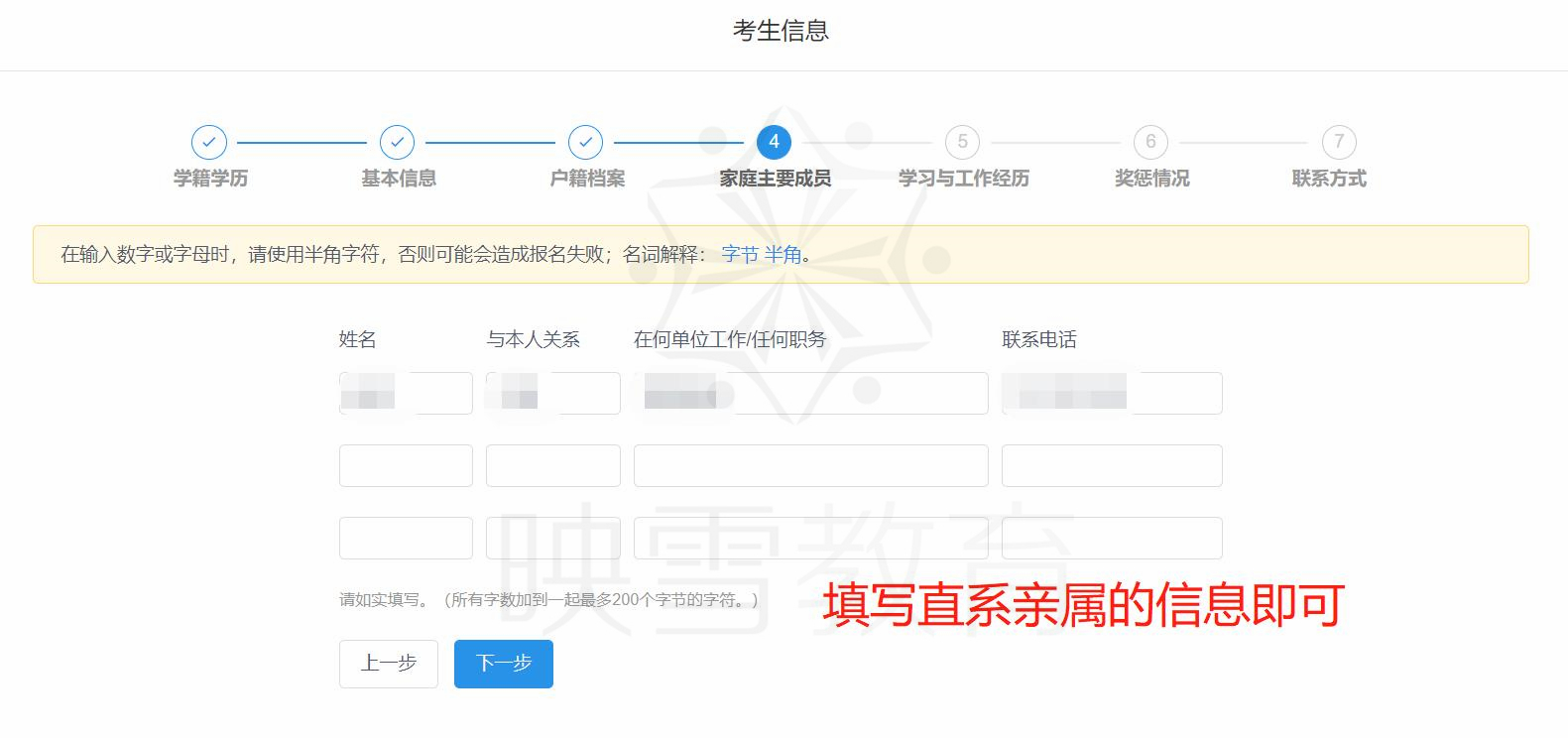Click the 联系电话 column header
The image size is (1568, 738).
coord(1039,339)
